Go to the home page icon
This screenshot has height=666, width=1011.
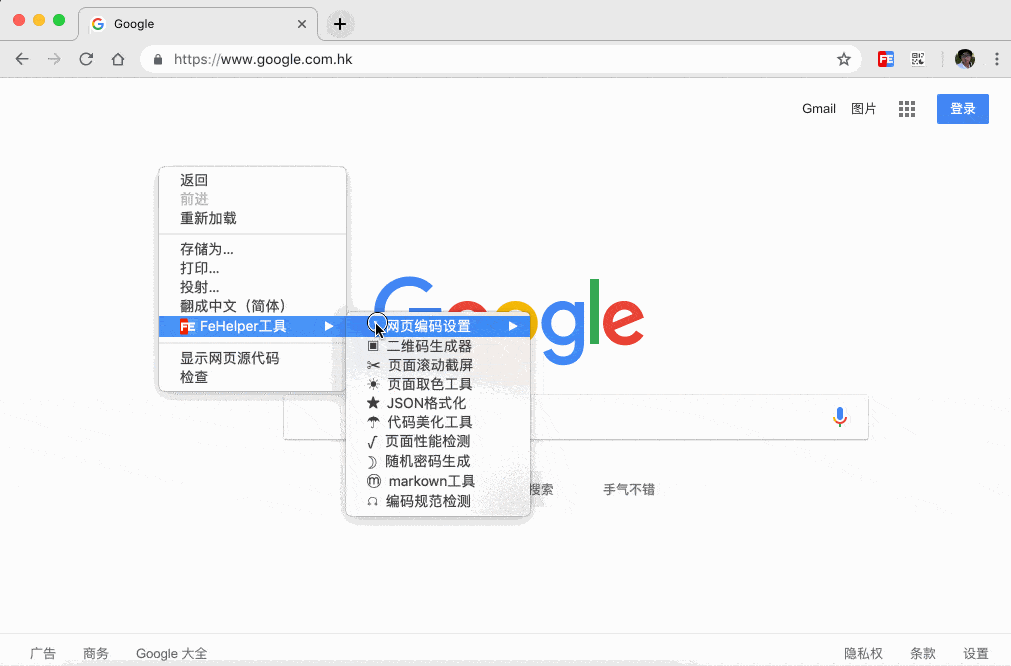coord(118,59)
